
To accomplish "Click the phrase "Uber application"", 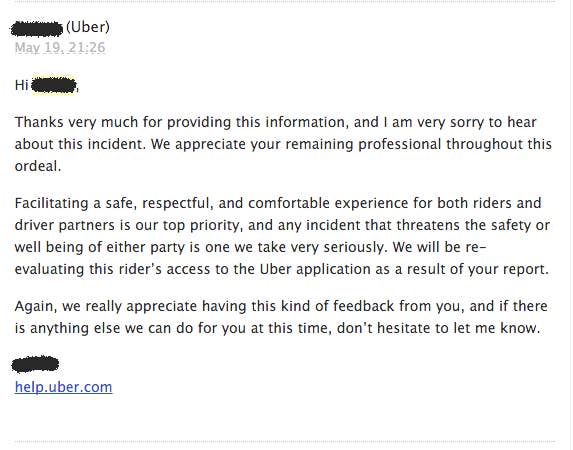I will point(315,269).
